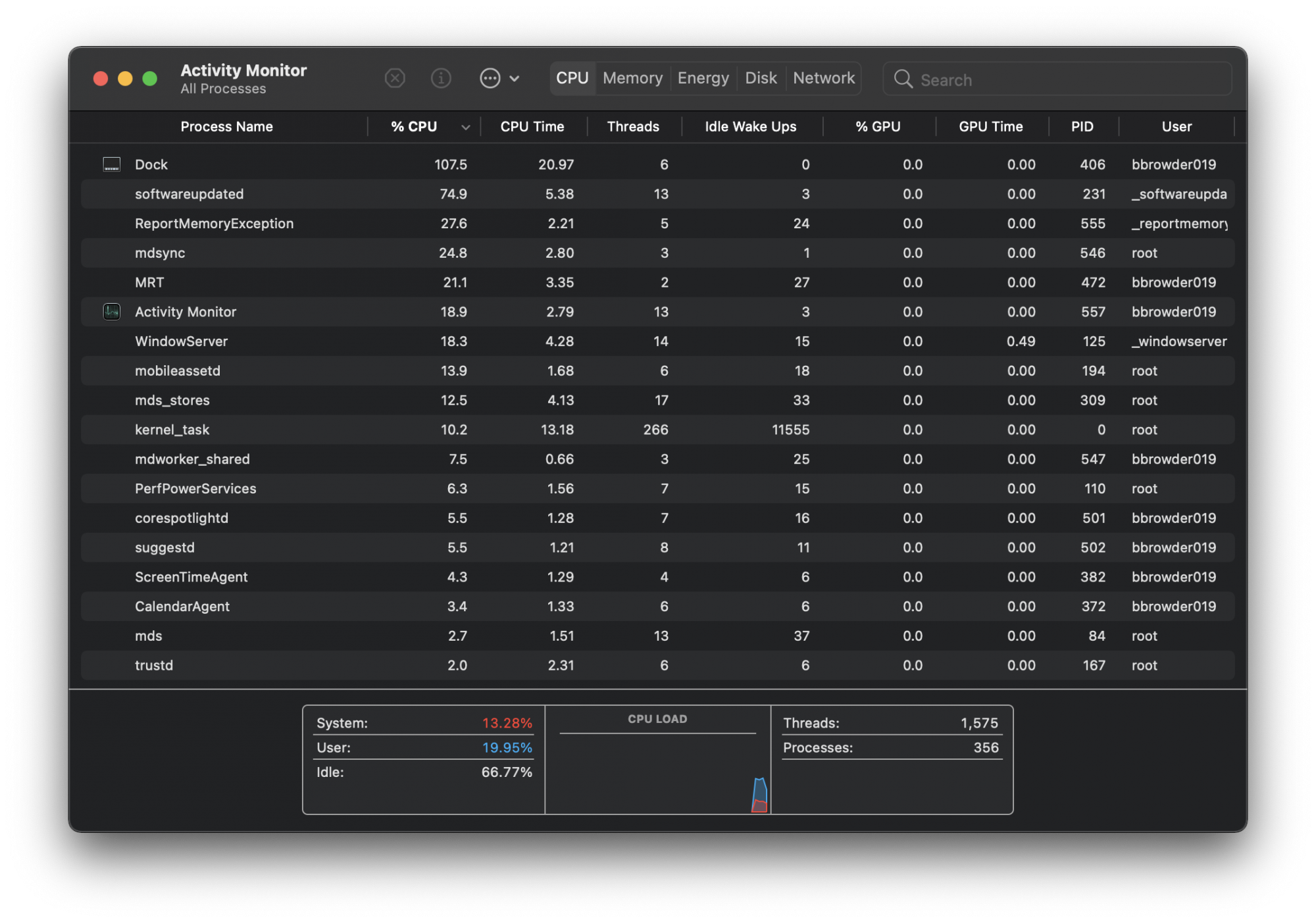1316x923 pixels.
Task: Click WindowServer GPU Time 0.49
Action: tap(1021, 341)
